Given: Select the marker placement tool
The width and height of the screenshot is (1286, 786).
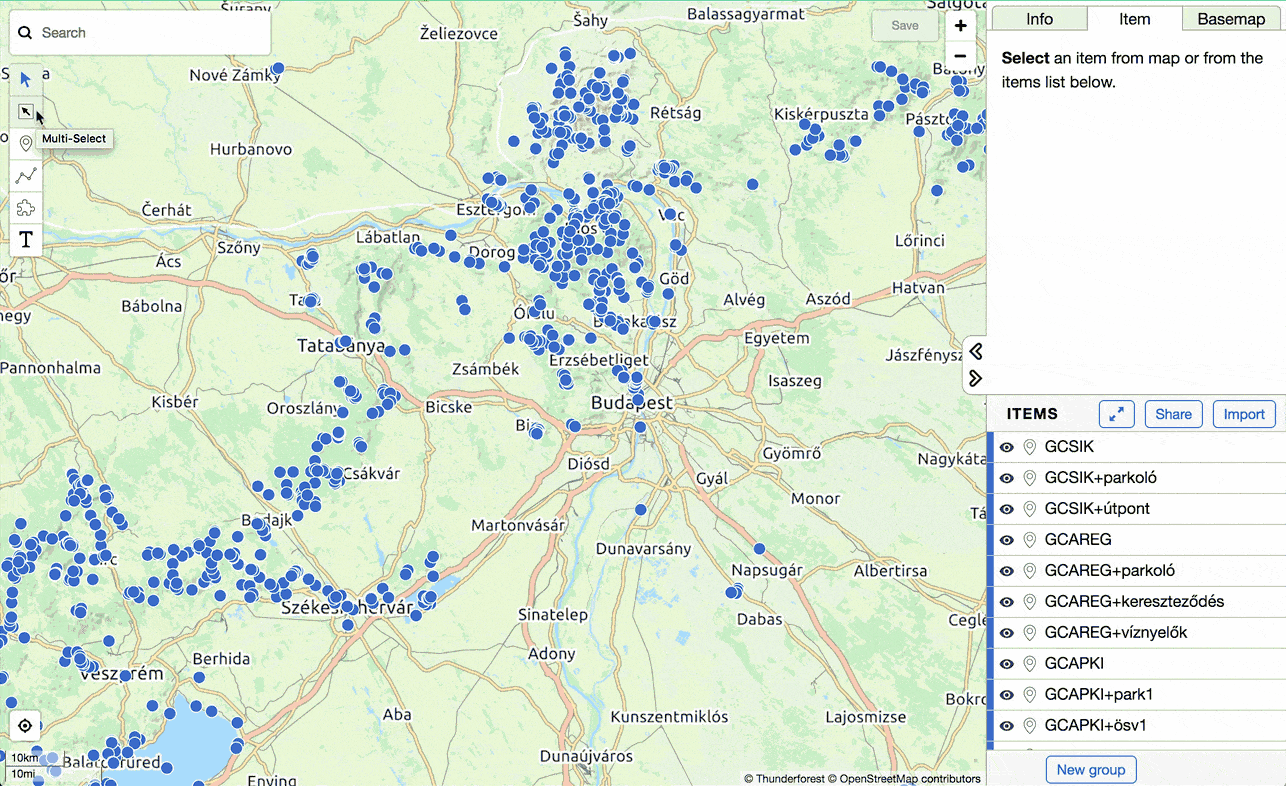Looking at the screenshot, I should [x=25, y=143].
